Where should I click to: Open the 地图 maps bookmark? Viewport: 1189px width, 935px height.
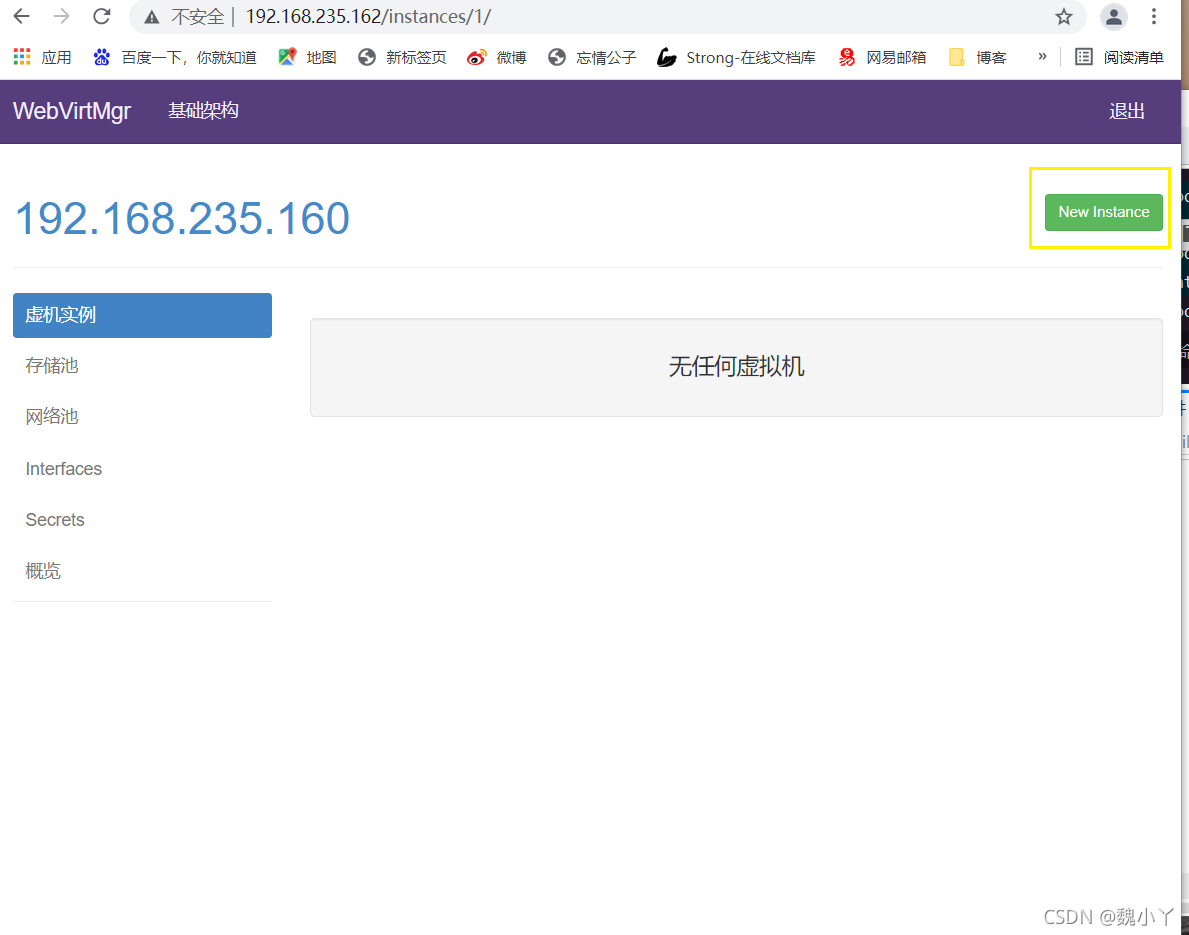coord(308,57)
